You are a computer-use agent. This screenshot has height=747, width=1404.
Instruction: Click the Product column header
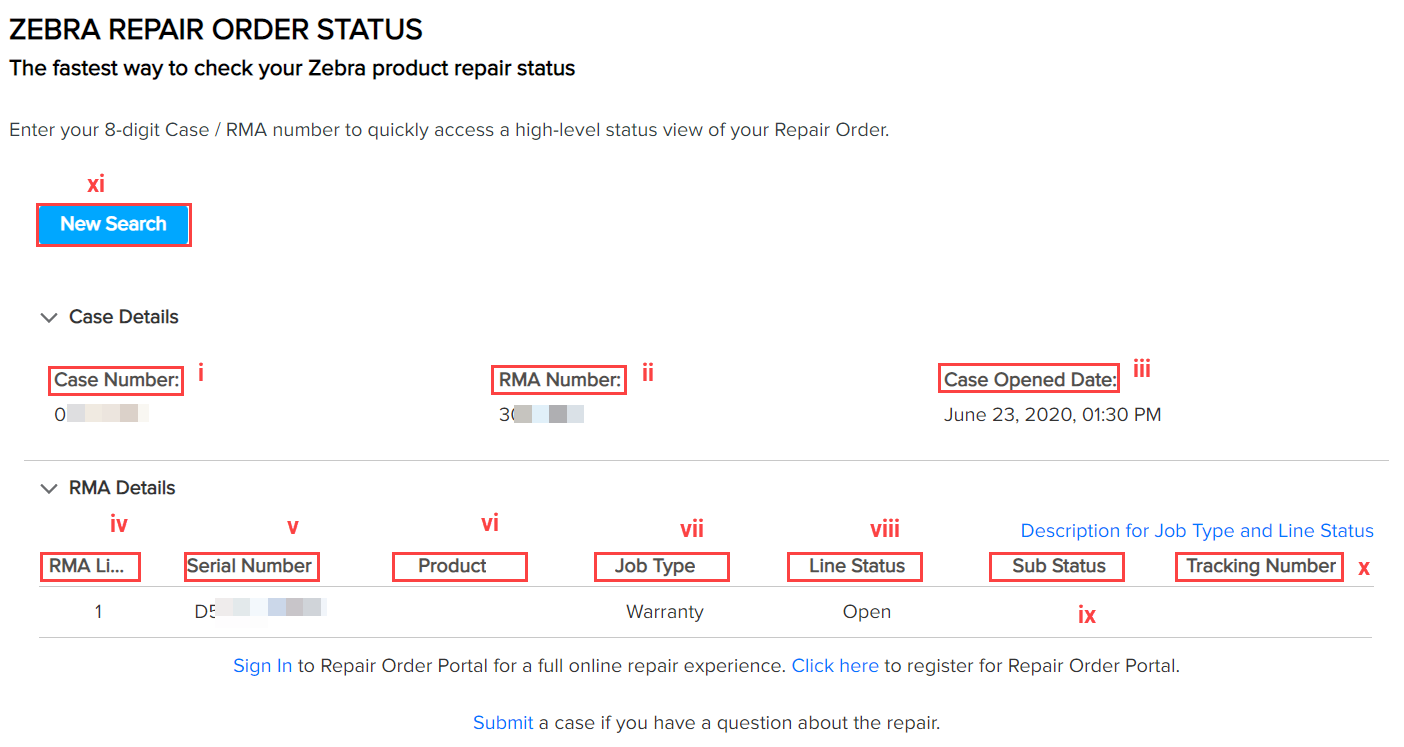click(x=459, y=566)
